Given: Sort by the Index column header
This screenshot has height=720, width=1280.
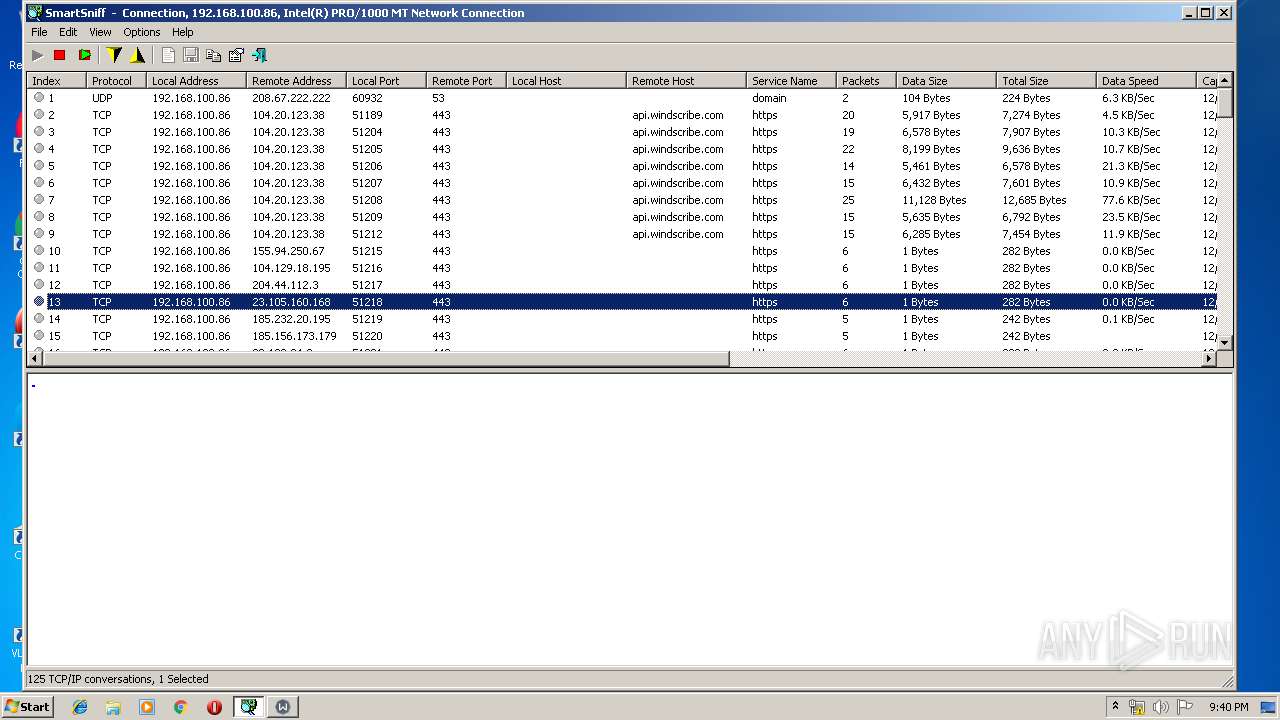Looking at the screenshot, I should pos(56,81).
